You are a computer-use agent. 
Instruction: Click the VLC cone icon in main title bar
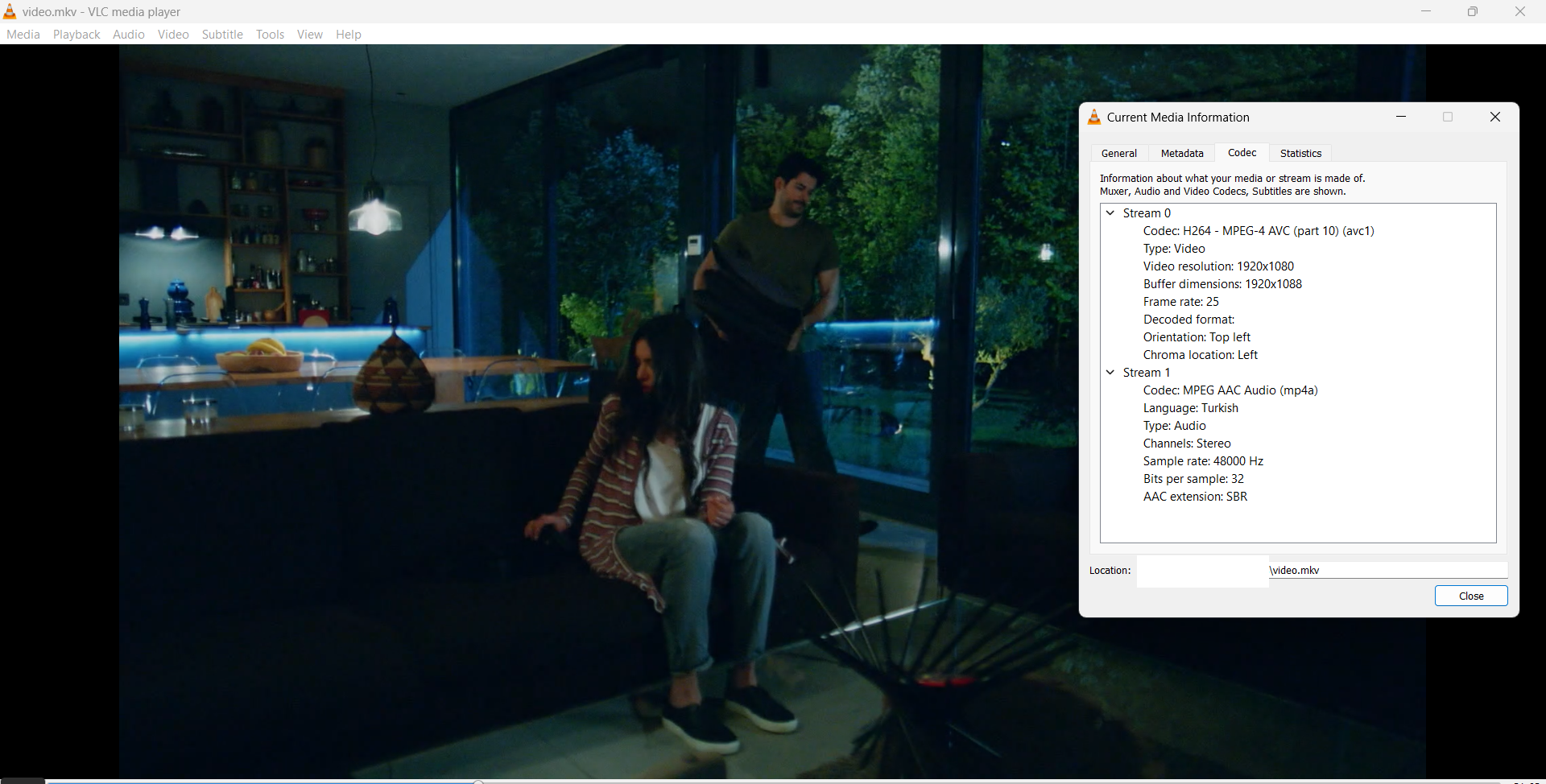pyautogui.click(x=10, y=11)
